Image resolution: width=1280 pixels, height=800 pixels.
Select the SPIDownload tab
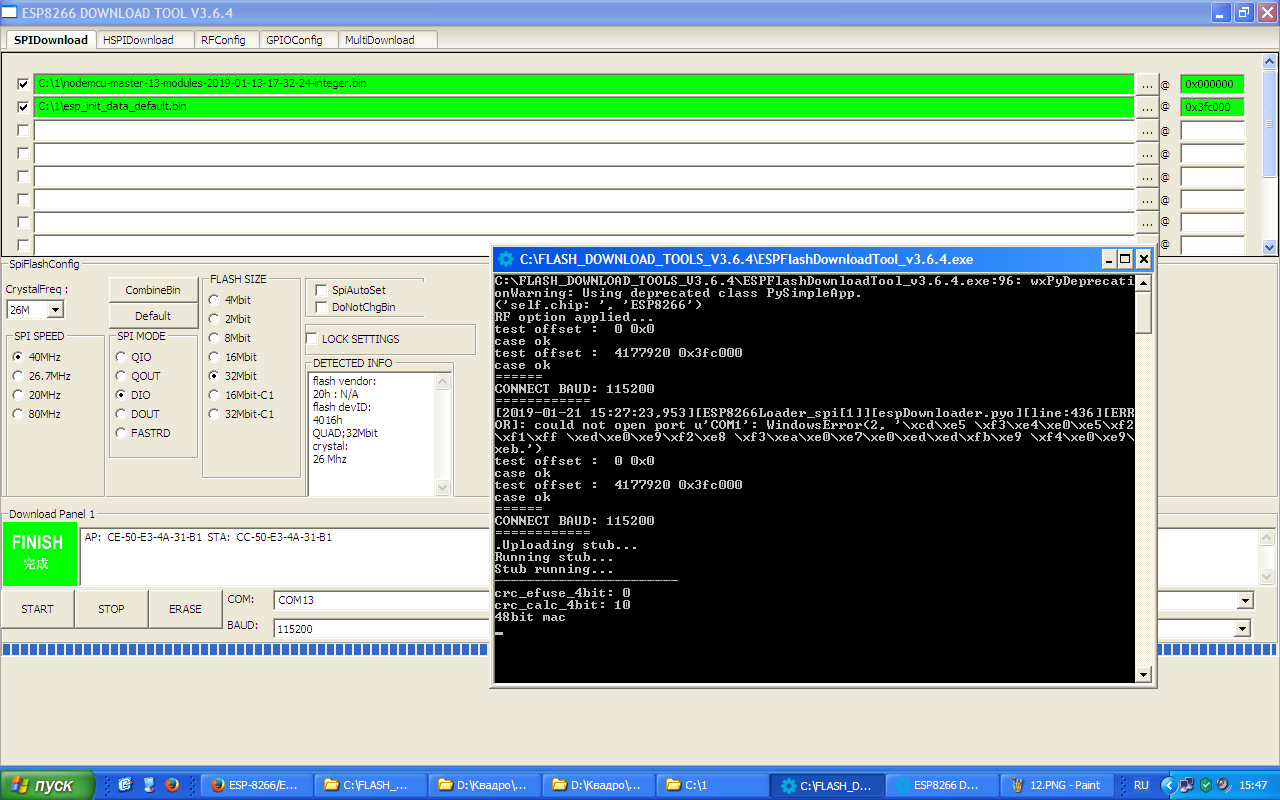click(51, 40)
